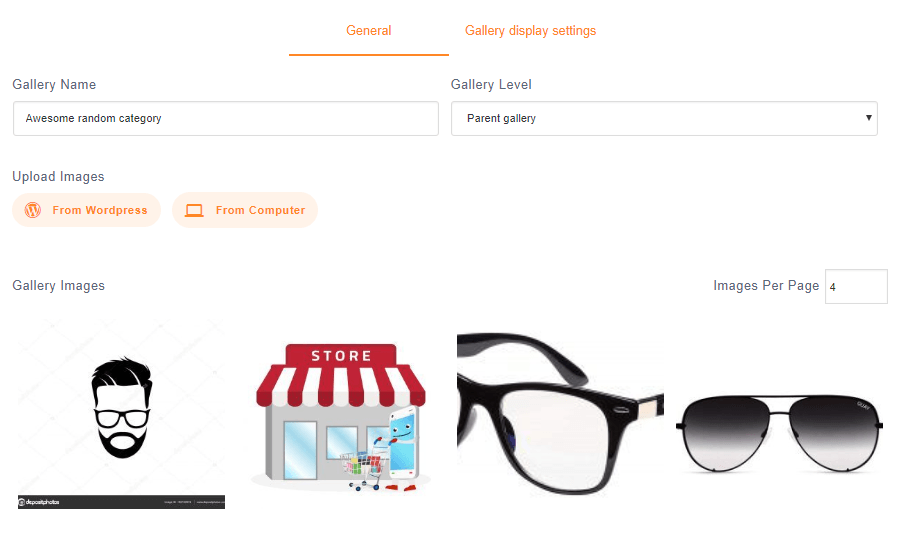Choose the black eyeglasses frame thumbnail
Viewport: 901px width, 539px height.
pyautogui.click(x=560, y=413)
